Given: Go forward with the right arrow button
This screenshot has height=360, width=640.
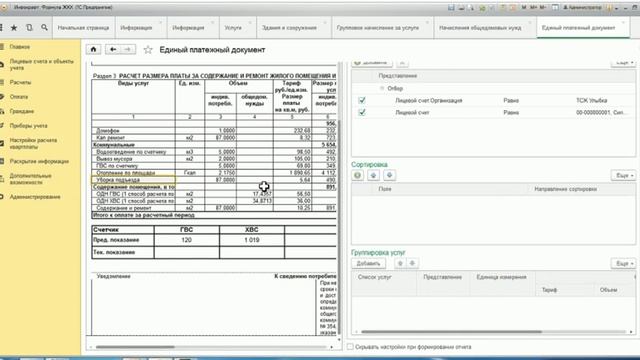Looking at the screenshot, I should (x=128, y=49).
